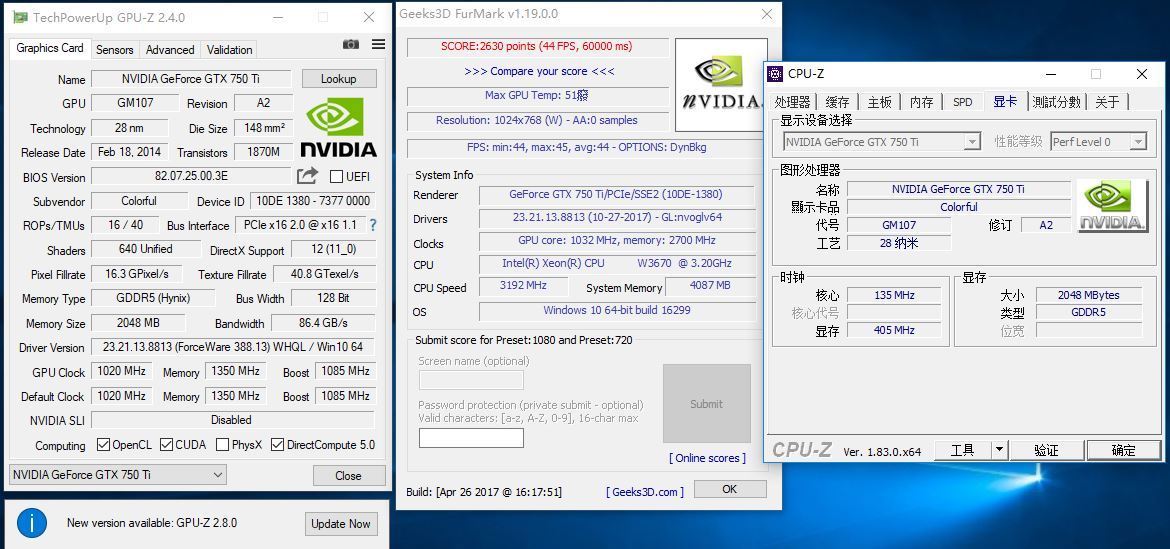Click GPU-Z screenshot camera icon
Viewport: 1170px width, 549px height.
351,45
